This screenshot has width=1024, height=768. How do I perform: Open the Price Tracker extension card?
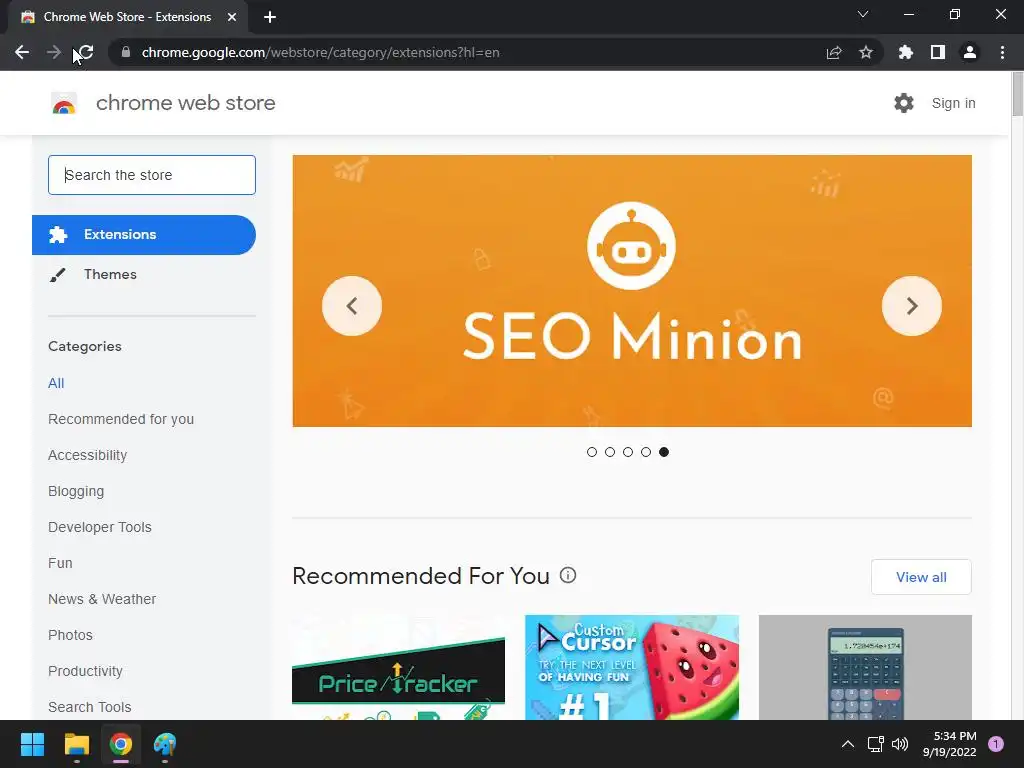coord(398,667)
